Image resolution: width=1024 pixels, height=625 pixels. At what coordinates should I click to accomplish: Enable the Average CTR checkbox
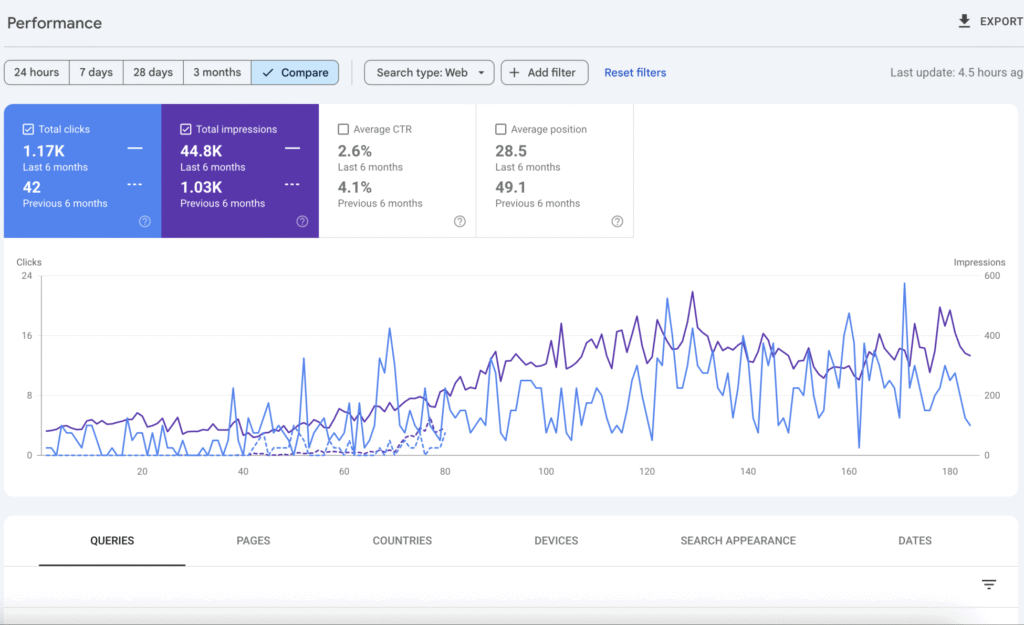click(x=343, y=129)
